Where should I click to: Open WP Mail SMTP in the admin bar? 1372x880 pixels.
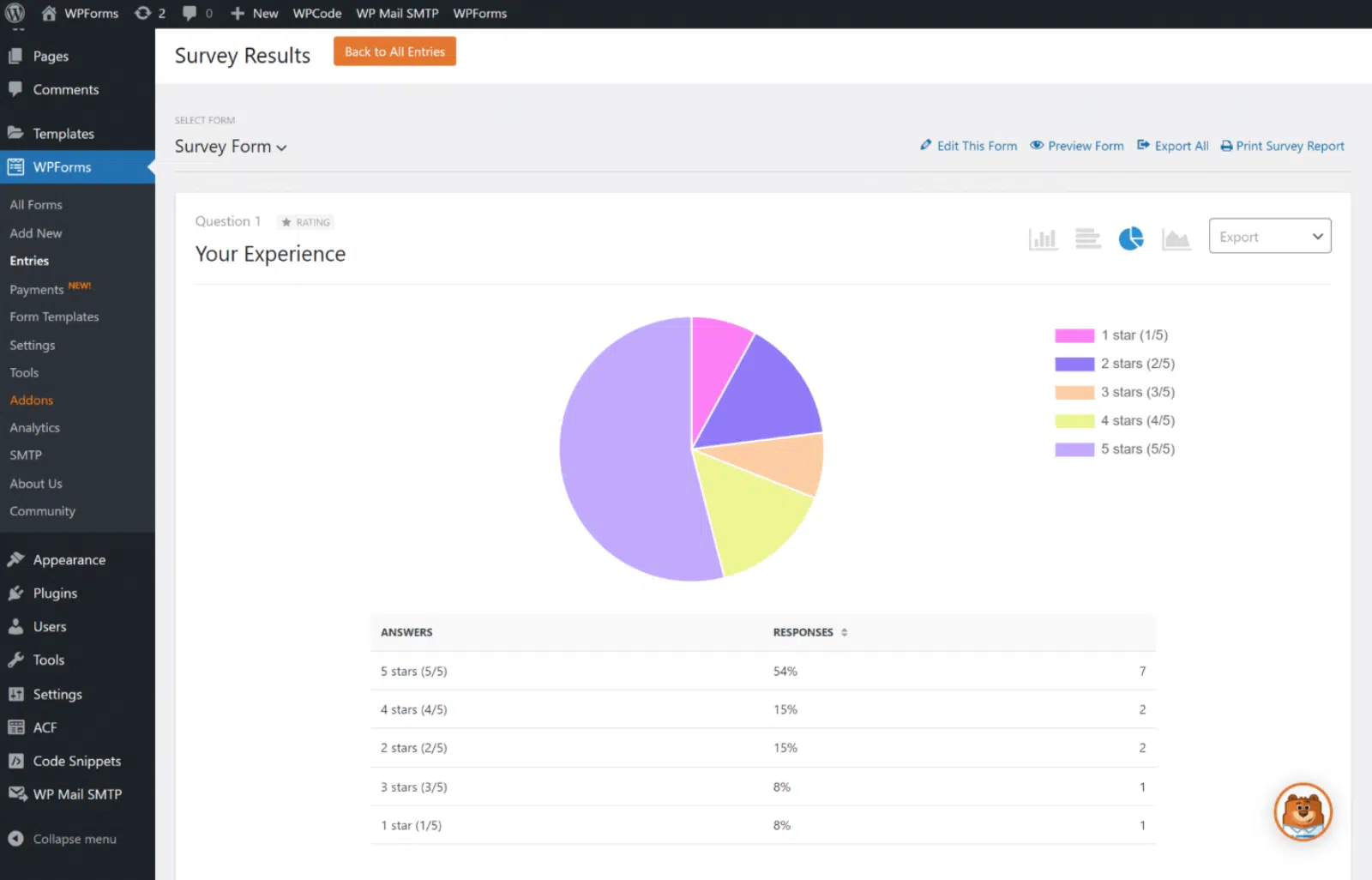397,14
